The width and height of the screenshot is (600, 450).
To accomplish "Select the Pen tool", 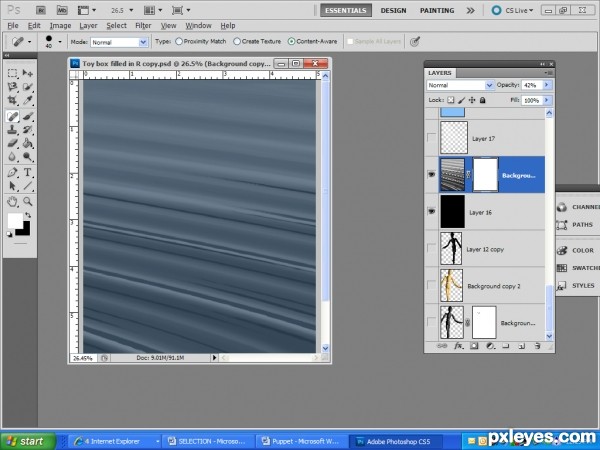I will tap(13, 172).
